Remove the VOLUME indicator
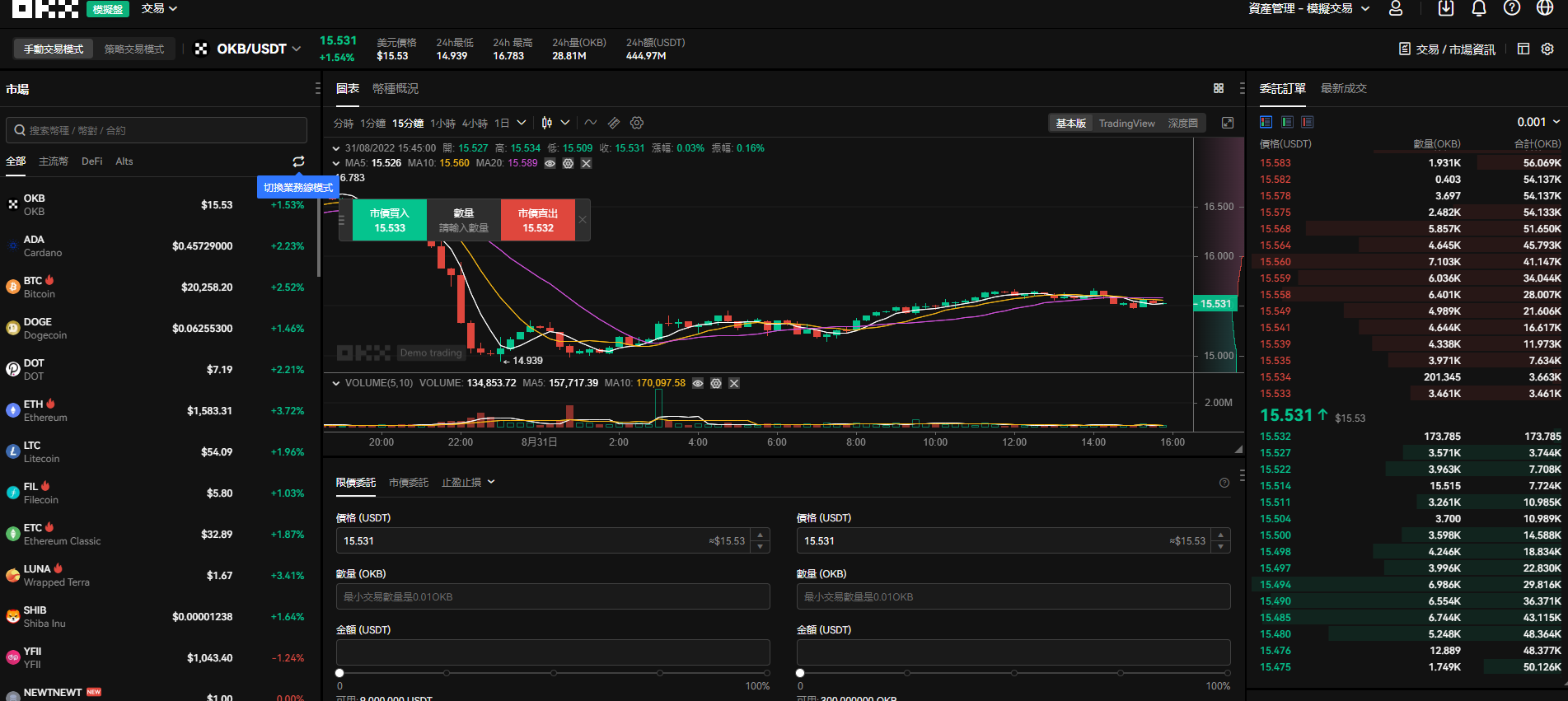Image resolution: width=1568 pixels, height=701 pixels. point(734,383)
